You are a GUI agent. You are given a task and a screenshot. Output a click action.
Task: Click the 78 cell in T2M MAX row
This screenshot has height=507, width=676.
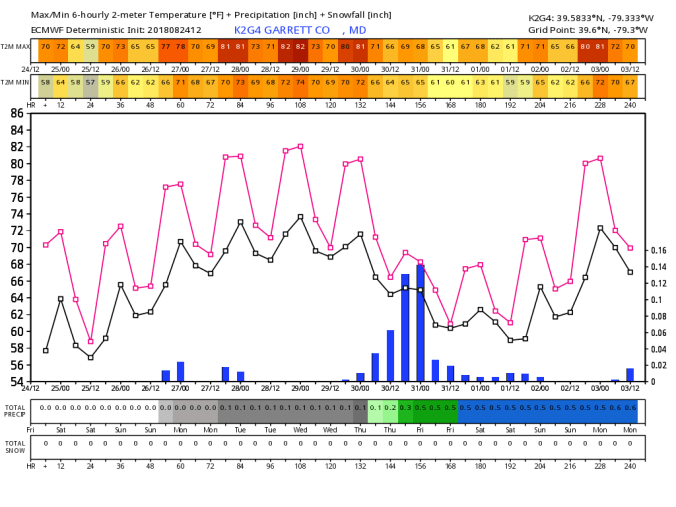coord(181,47)
